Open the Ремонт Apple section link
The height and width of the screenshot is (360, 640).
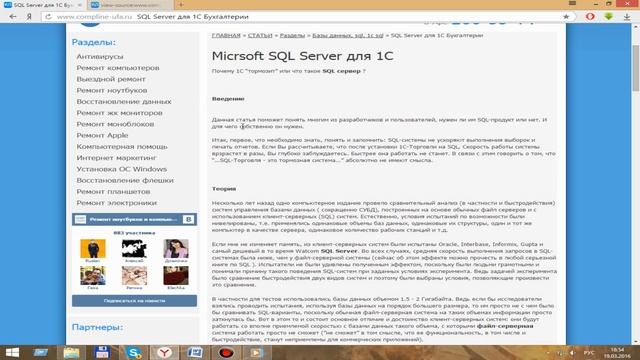(x=102, y=135)
